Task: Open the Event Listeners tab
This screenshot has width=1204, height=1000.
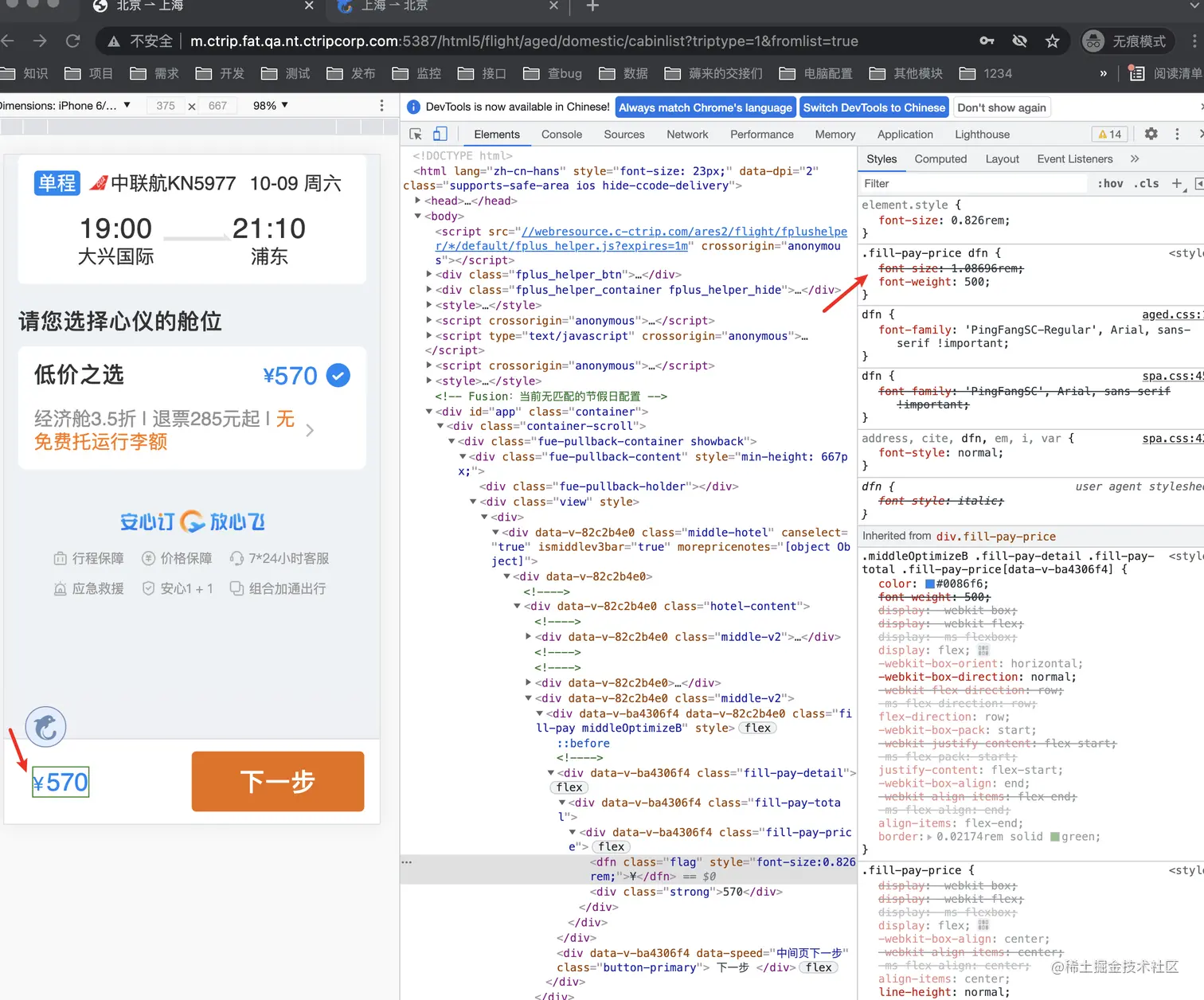Action: click(x=1075, y=158)
